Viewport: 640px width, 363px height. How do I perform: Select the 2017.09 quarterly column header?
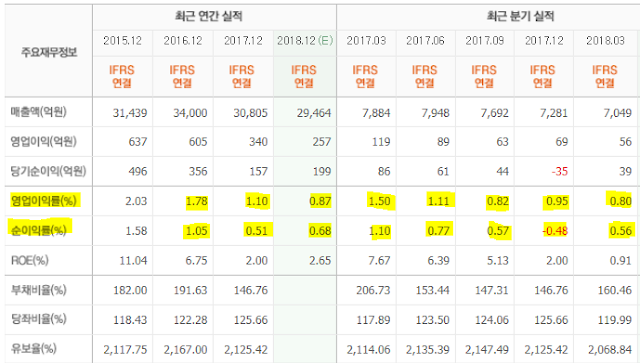484,41
